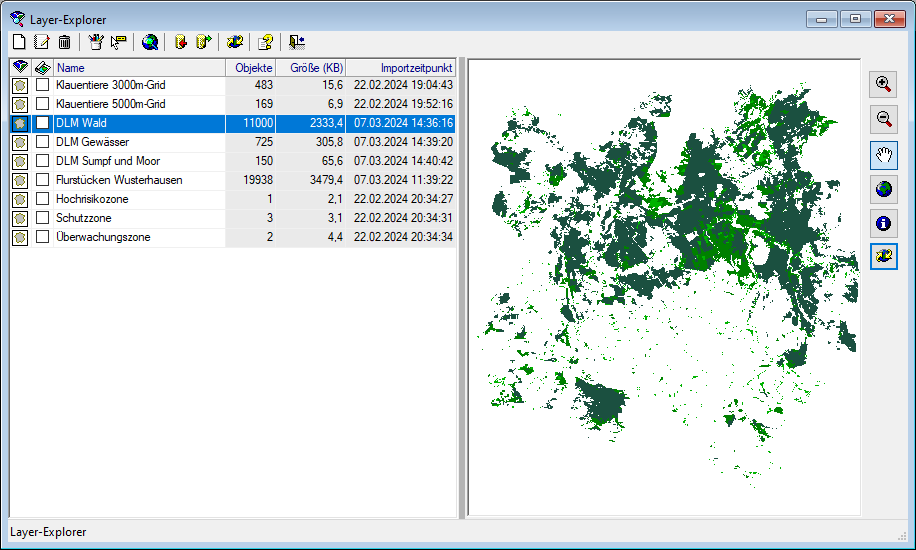Click the map-visibility icon column header
This screenshot has height=550, width=916.
pyautogui.click(x=43, y=68)
